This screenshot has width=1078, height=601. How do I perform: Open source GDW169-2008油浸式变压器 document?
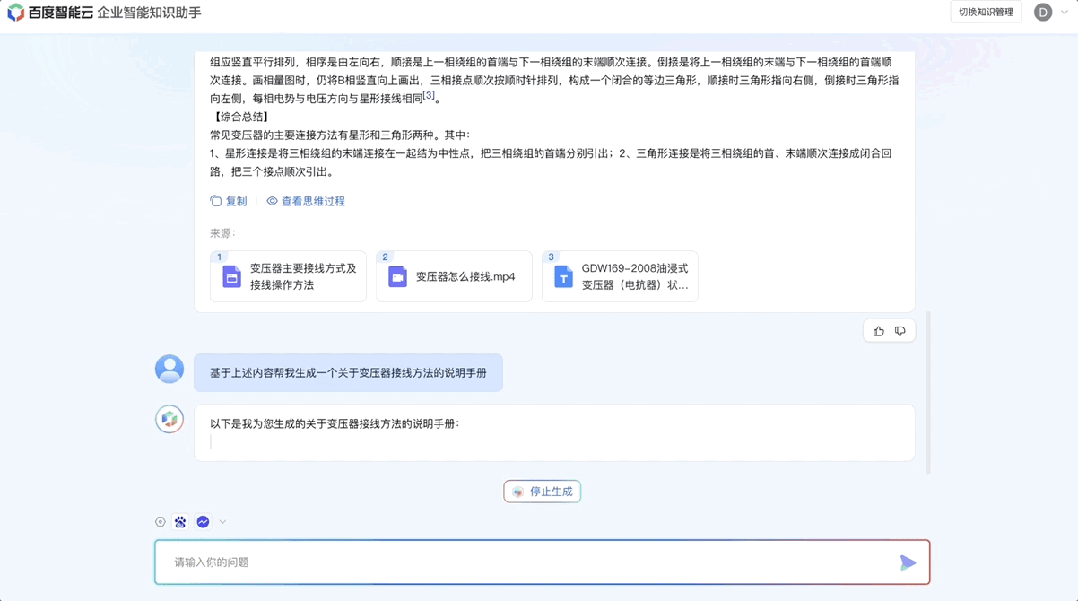620,276
